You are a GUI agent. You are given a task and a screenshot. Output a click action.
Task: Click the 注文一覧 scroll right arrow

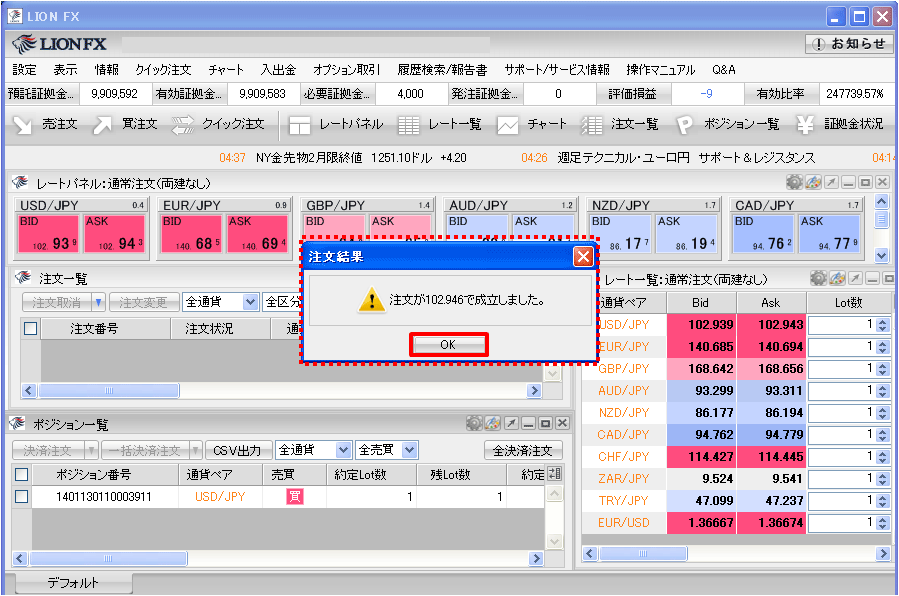pos(534,390)
